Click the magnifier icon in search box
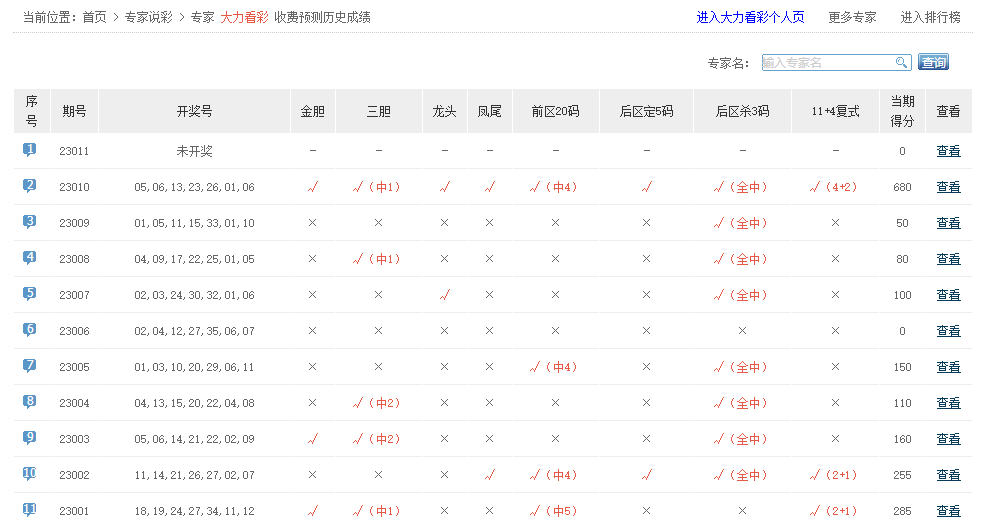996x527 pixels. pyautogui.click(x=901, y=63)
